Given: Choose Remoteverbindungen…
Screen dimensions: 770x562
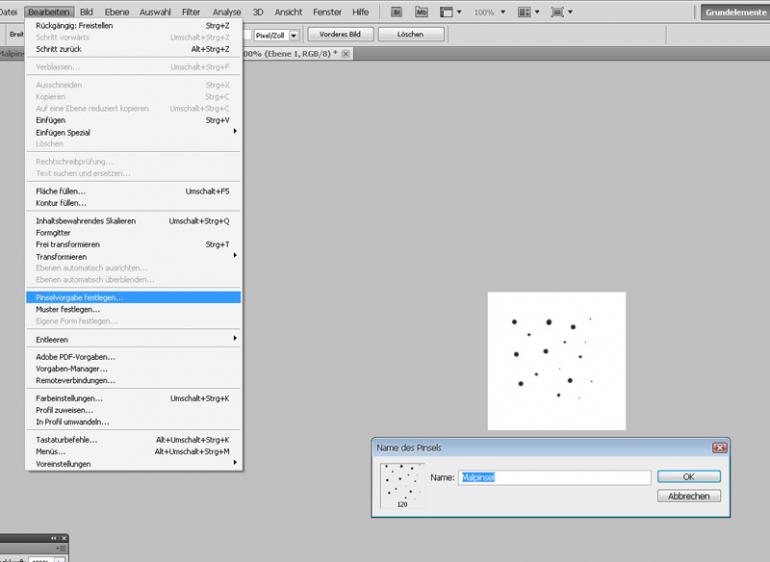Looking at the screenshot, I should [133, 381].
